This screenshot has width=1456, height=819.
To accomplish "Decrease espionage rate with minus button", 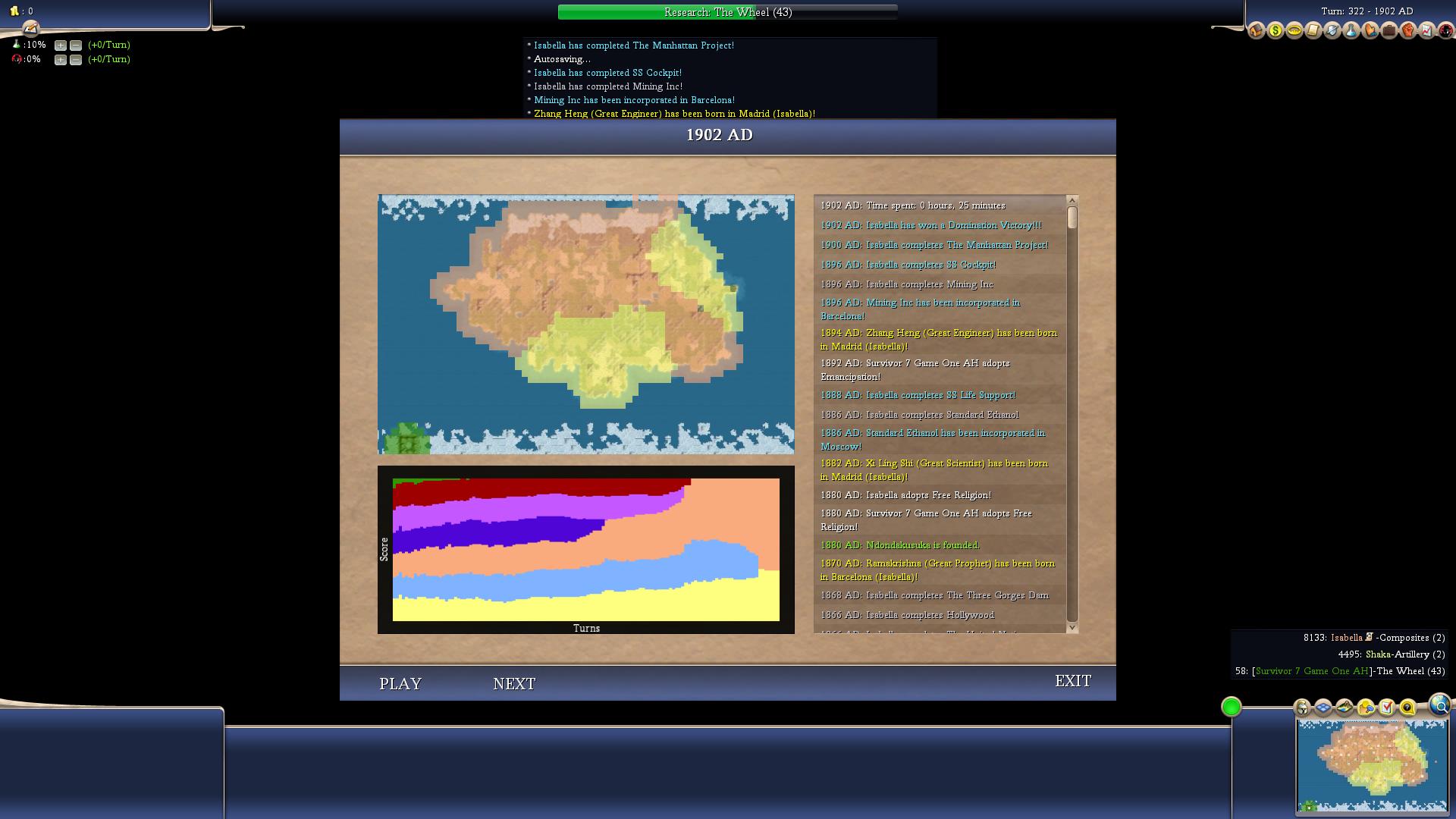I will pyautogui.click(x=76, y=60).
